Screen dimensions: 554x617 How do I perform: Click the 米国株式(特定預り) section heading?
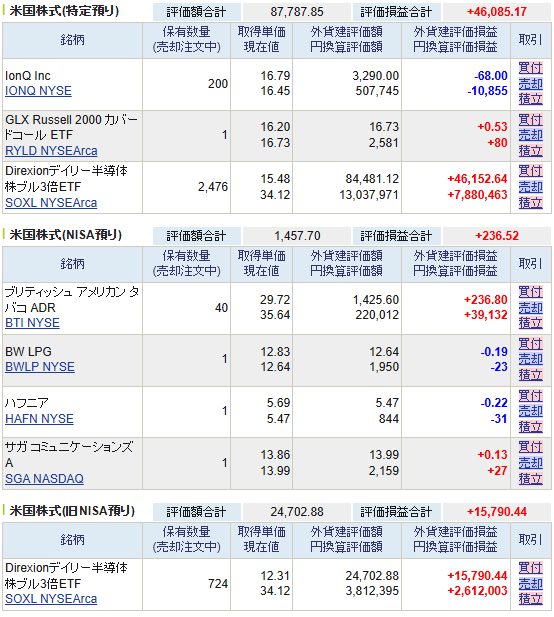[64, 11]
